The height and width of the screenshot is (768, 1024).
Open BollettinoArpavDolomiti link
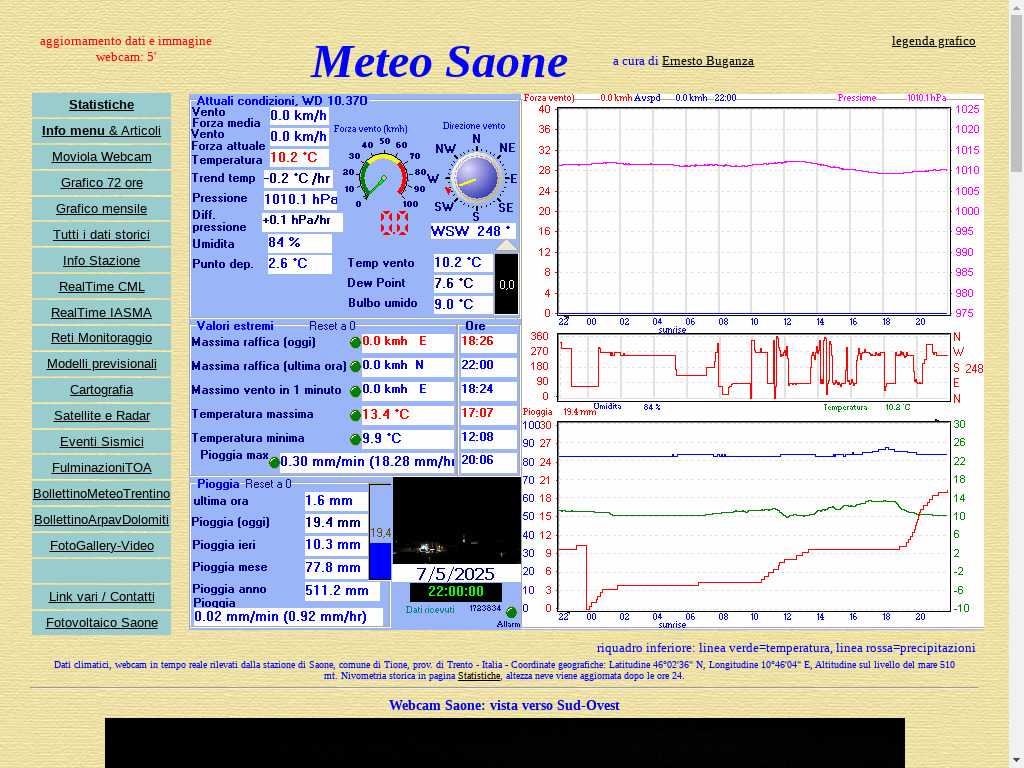coord(101,520)
